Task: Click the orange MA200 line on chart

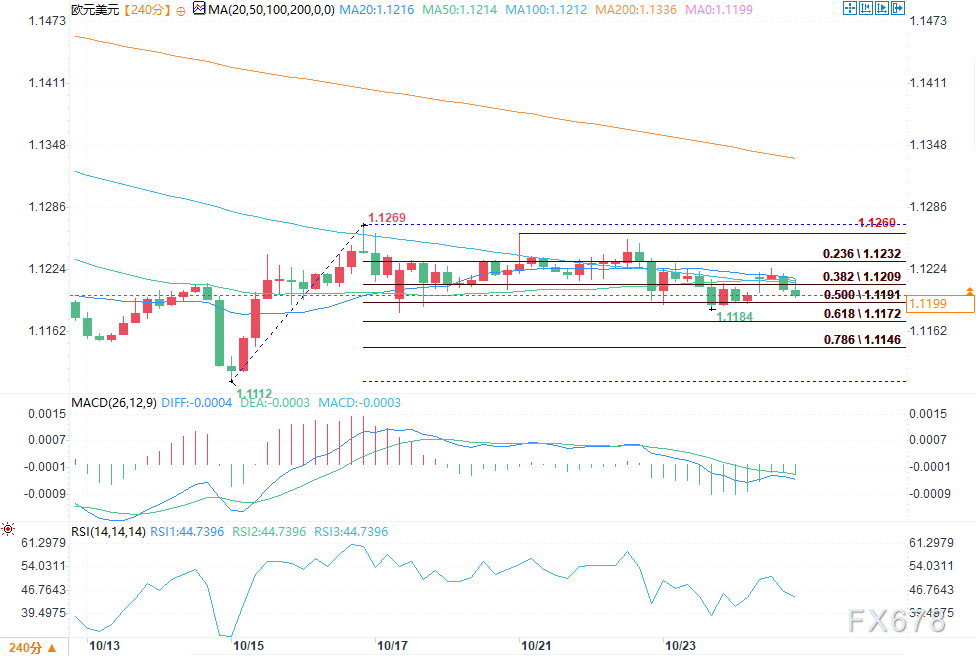Action: coord(436,98)
